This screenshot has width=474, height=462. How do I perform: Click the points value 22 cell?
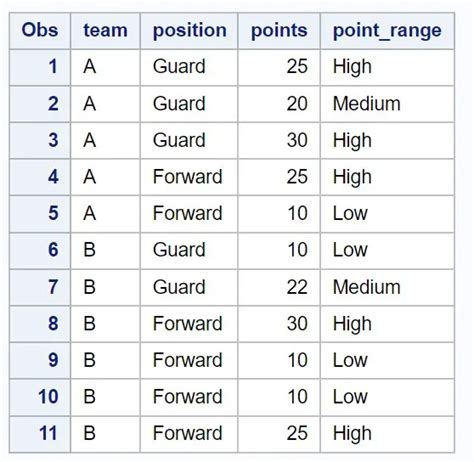(x=279, y=287)
